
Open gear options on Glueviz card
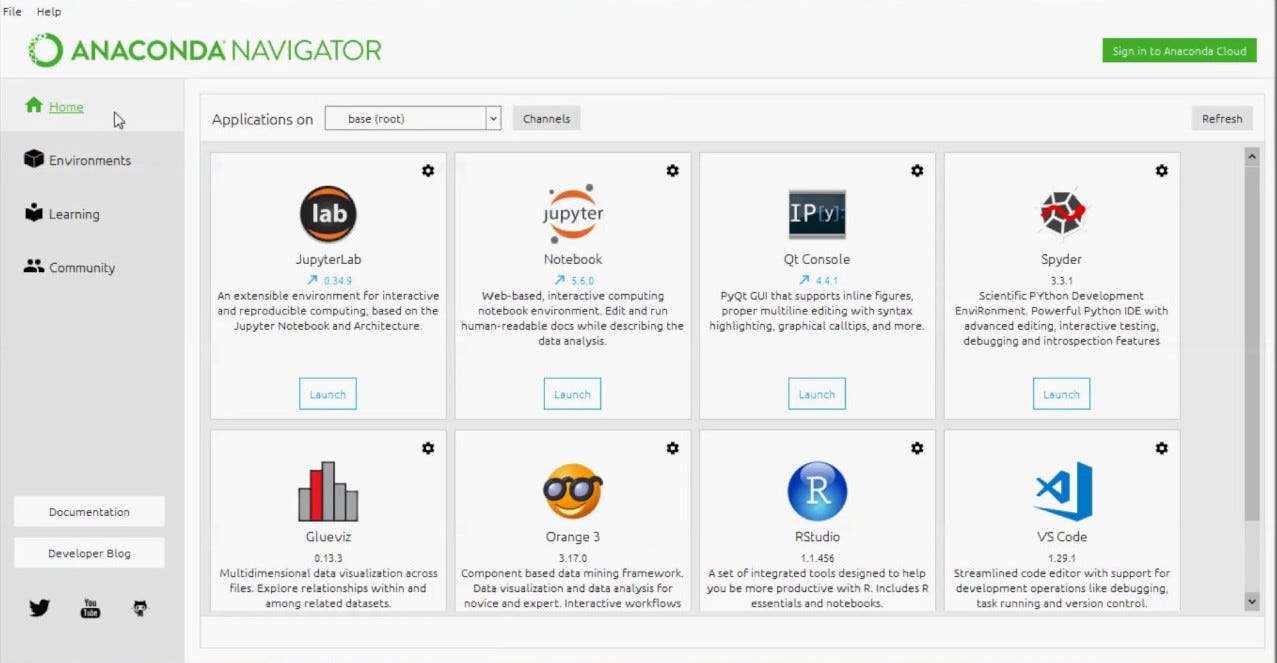point(428,449)
